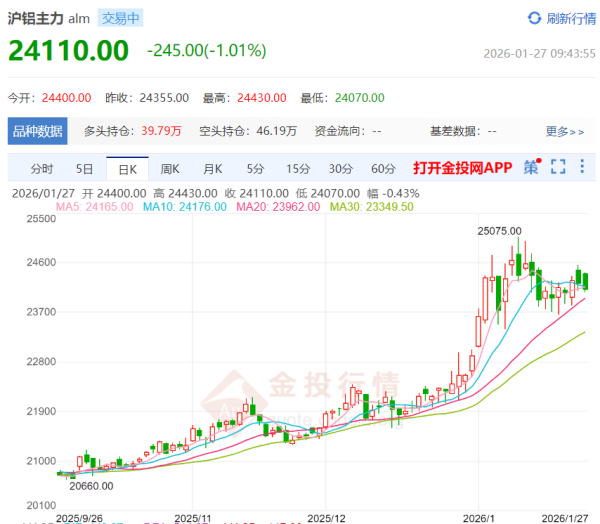Open the 月K monthly candlestick tab
Screen dimensions: 600x524
pyautogui.click(x=213, y=168)
